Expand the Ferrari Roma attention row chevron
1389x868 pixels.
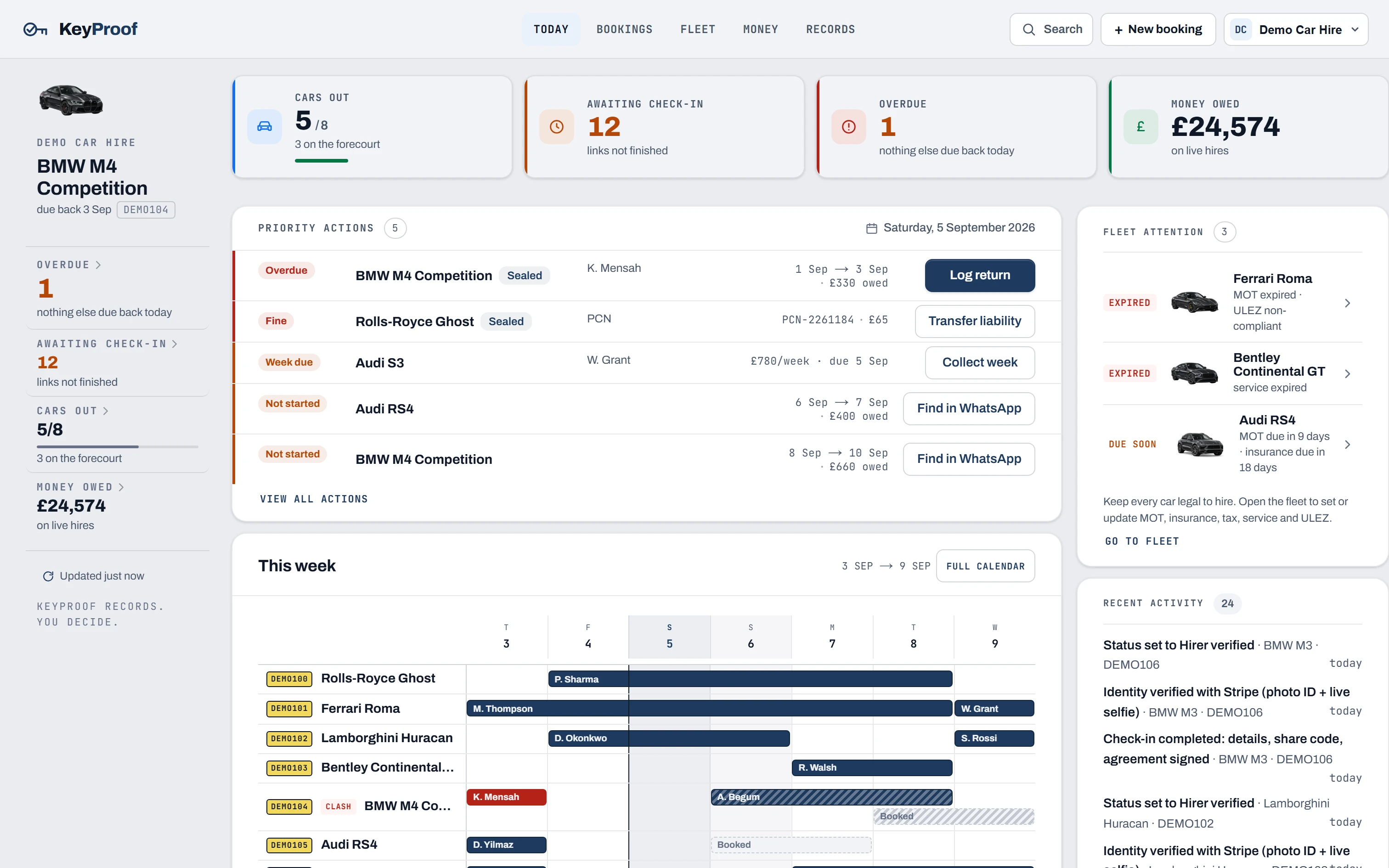(x=1348, y=303)
